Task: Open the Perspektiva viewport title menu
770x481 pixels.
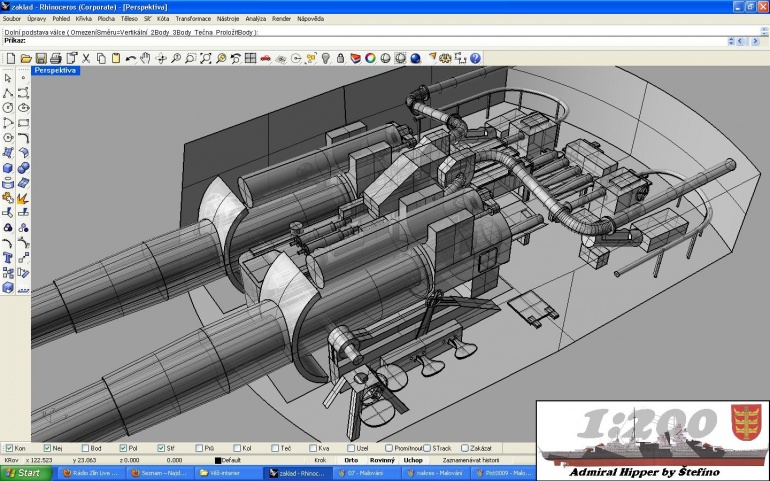Action: (x=55, y=71)
